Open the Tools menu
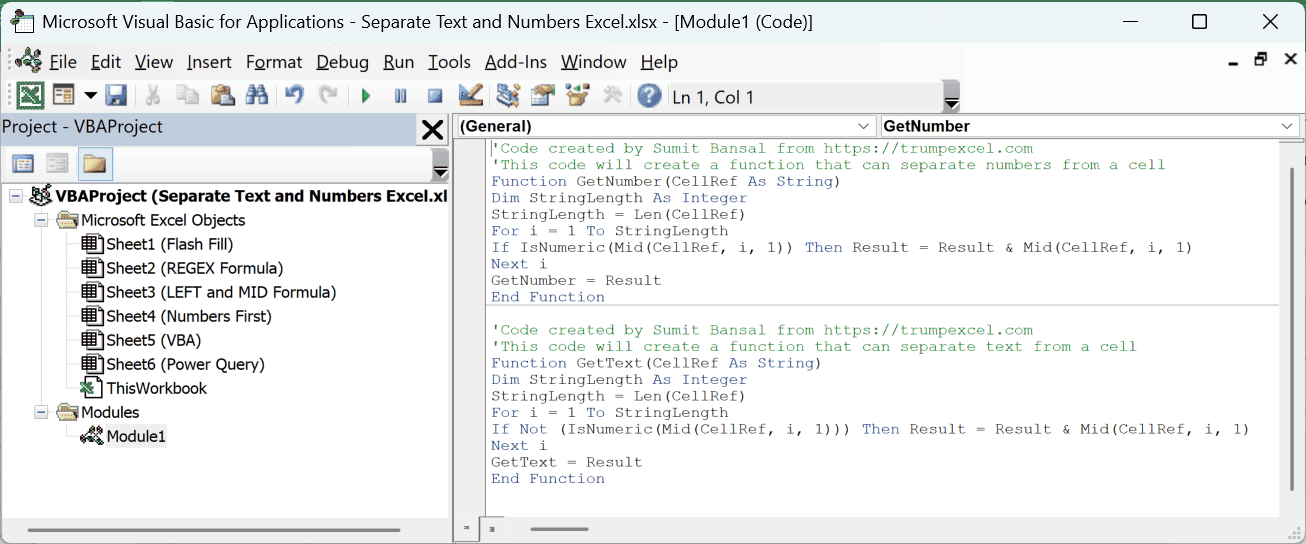This screenshot has height=544, width=1306. [x=449, y=62]
